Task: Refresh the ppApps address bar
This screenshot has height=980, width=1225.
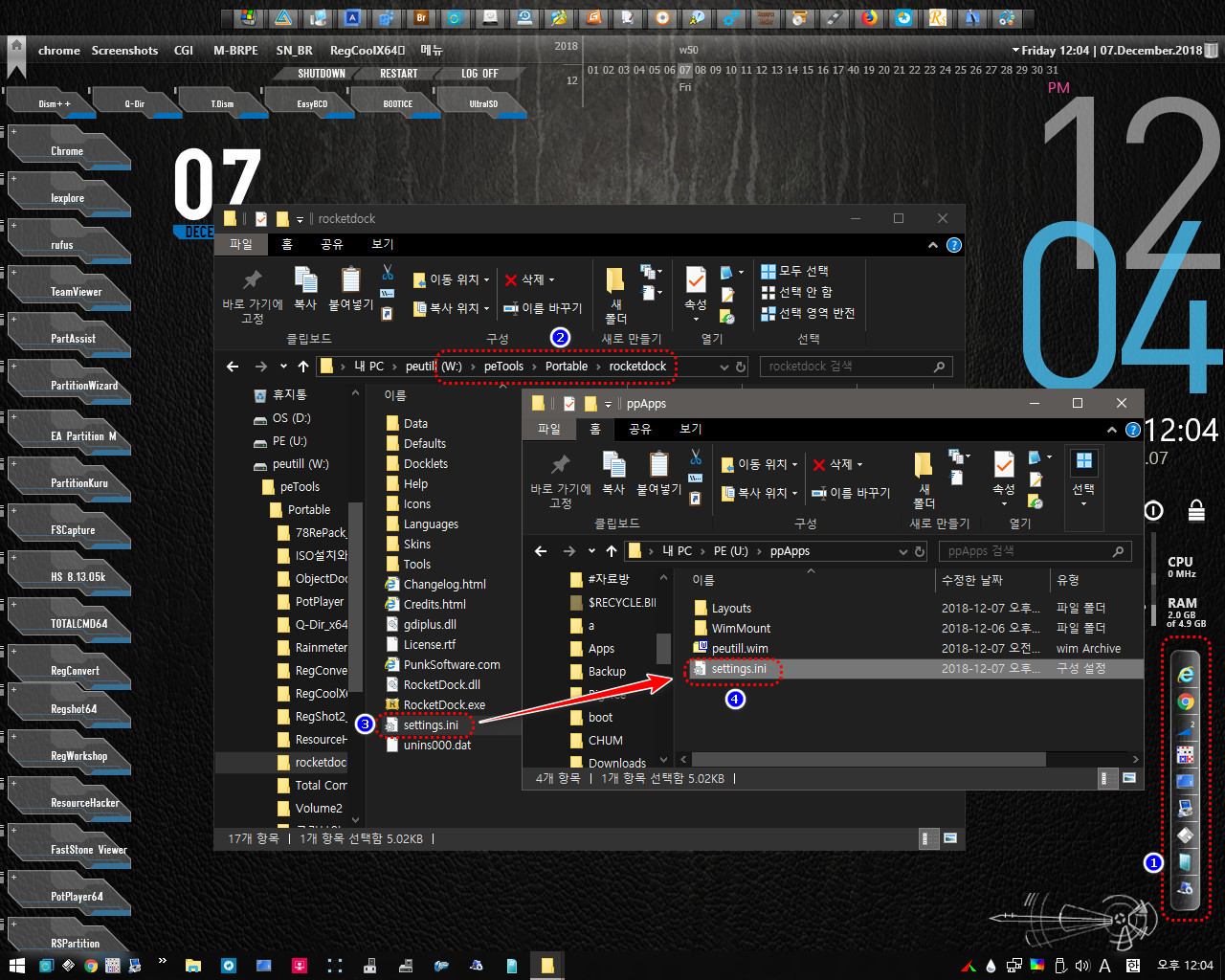Action: 920,551
